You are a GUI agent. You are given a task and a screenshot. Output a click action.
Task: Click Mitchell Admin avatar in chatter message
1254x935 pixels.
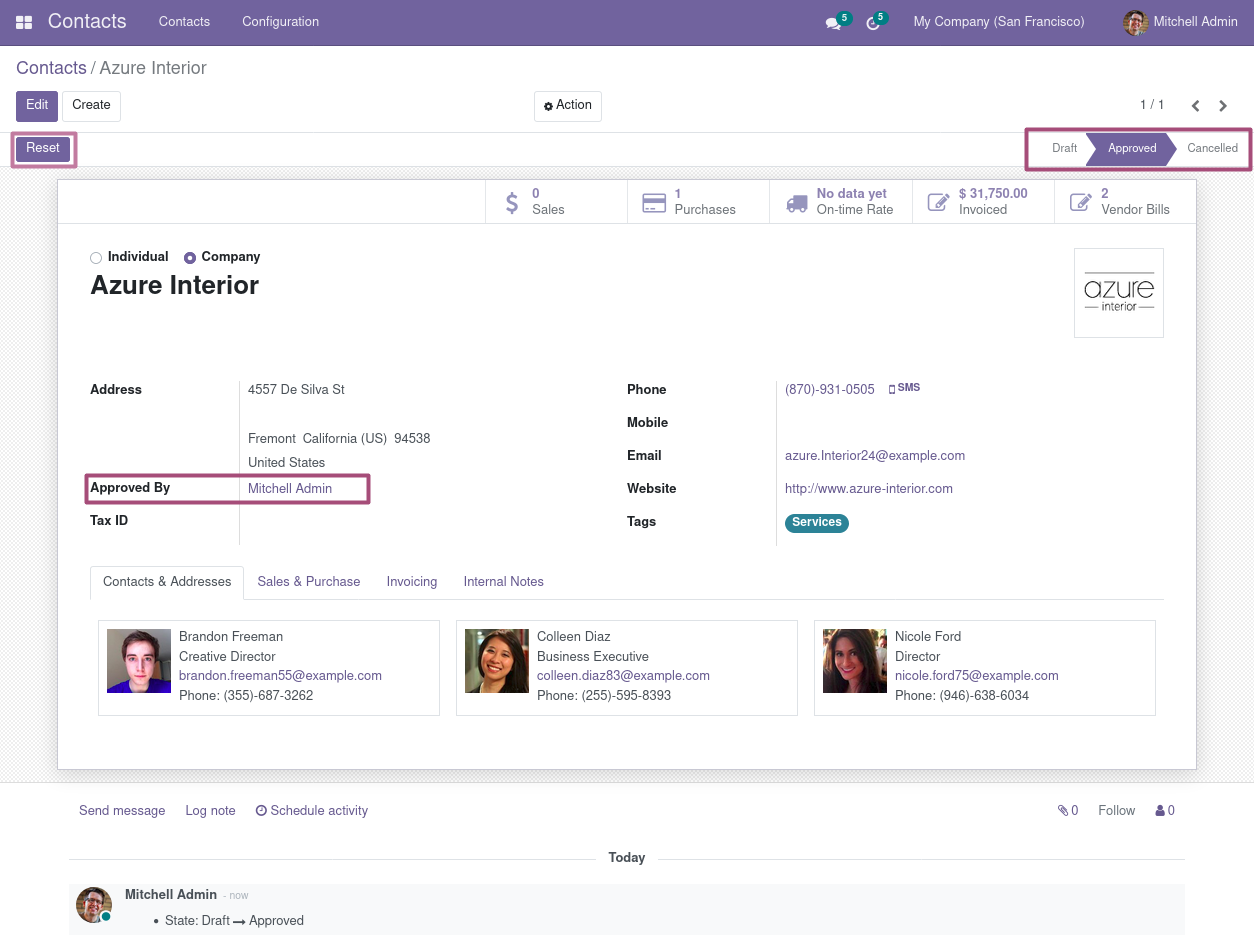click(x=94, y=905)
